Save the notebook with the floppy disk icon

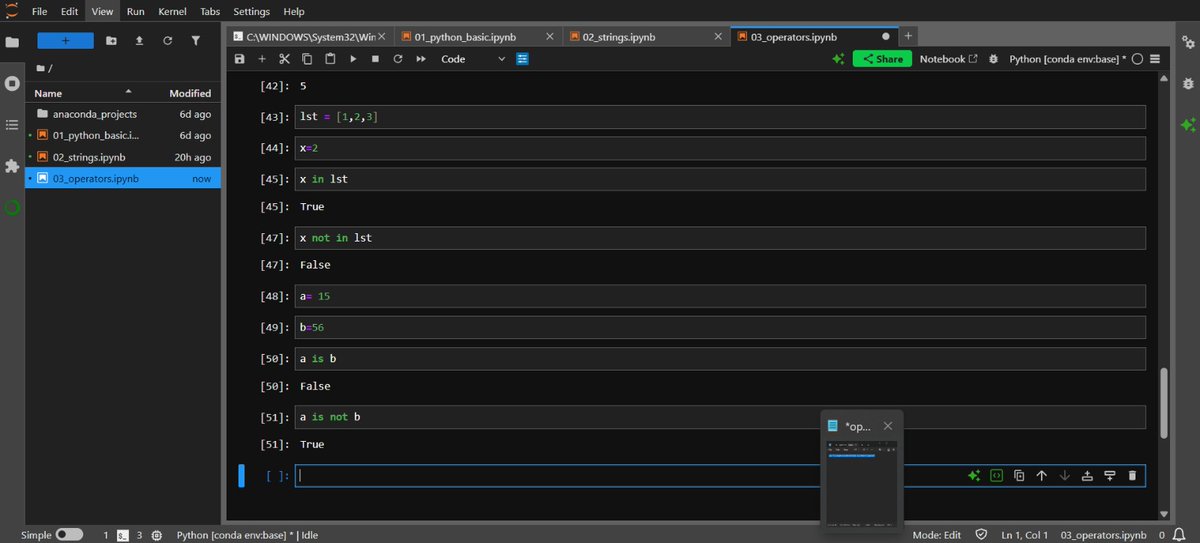[239, 59]
